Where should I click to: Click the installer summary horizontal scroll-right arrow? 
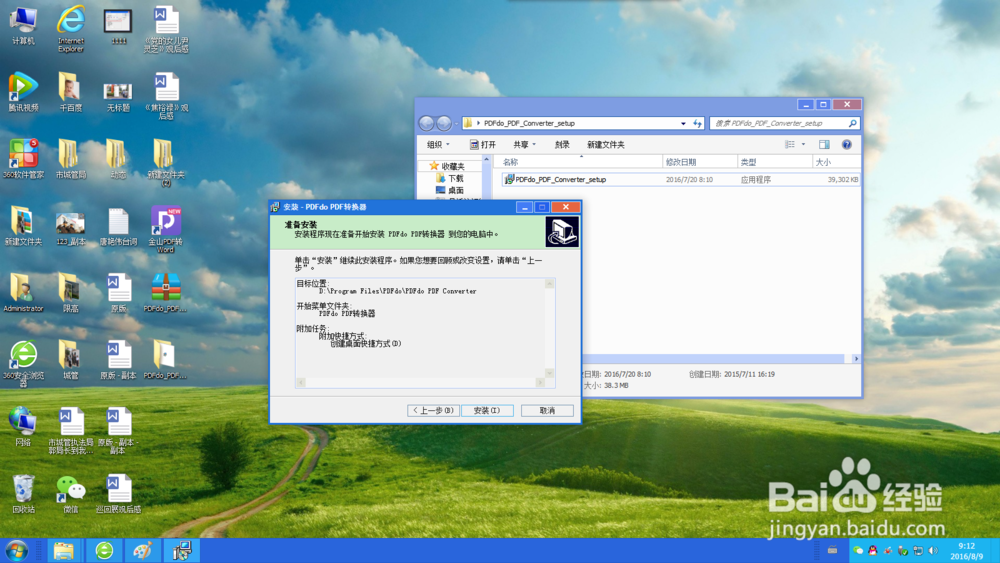(540, 383)
